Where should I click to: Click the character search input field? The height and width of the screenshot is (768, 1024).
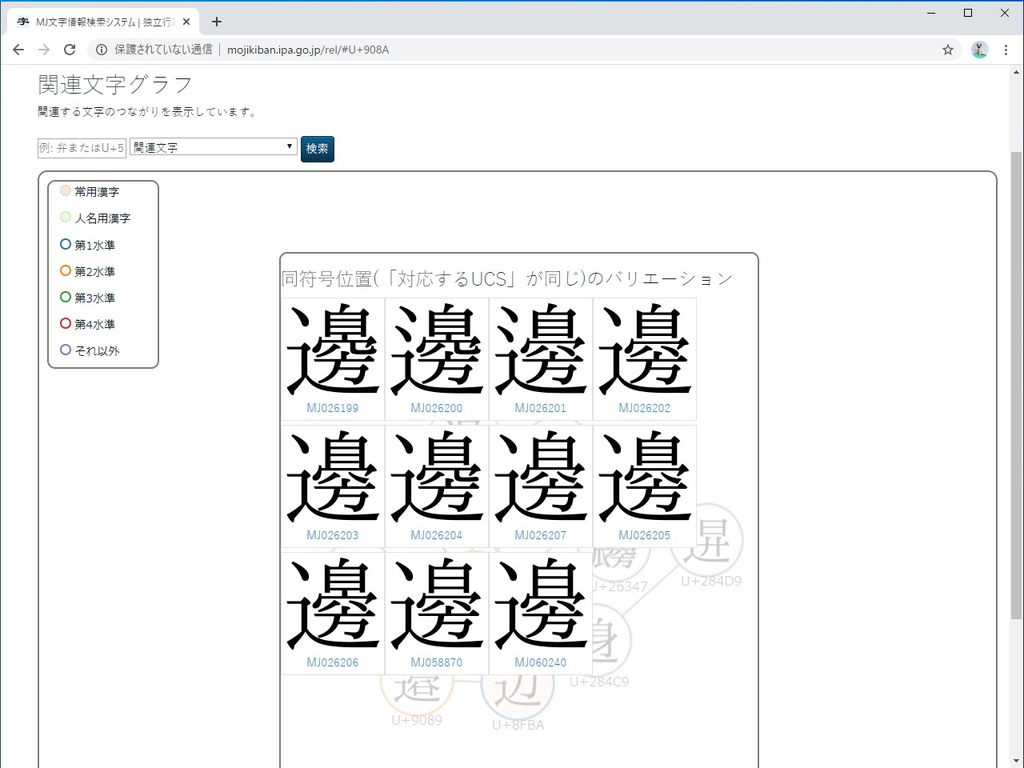81,147
